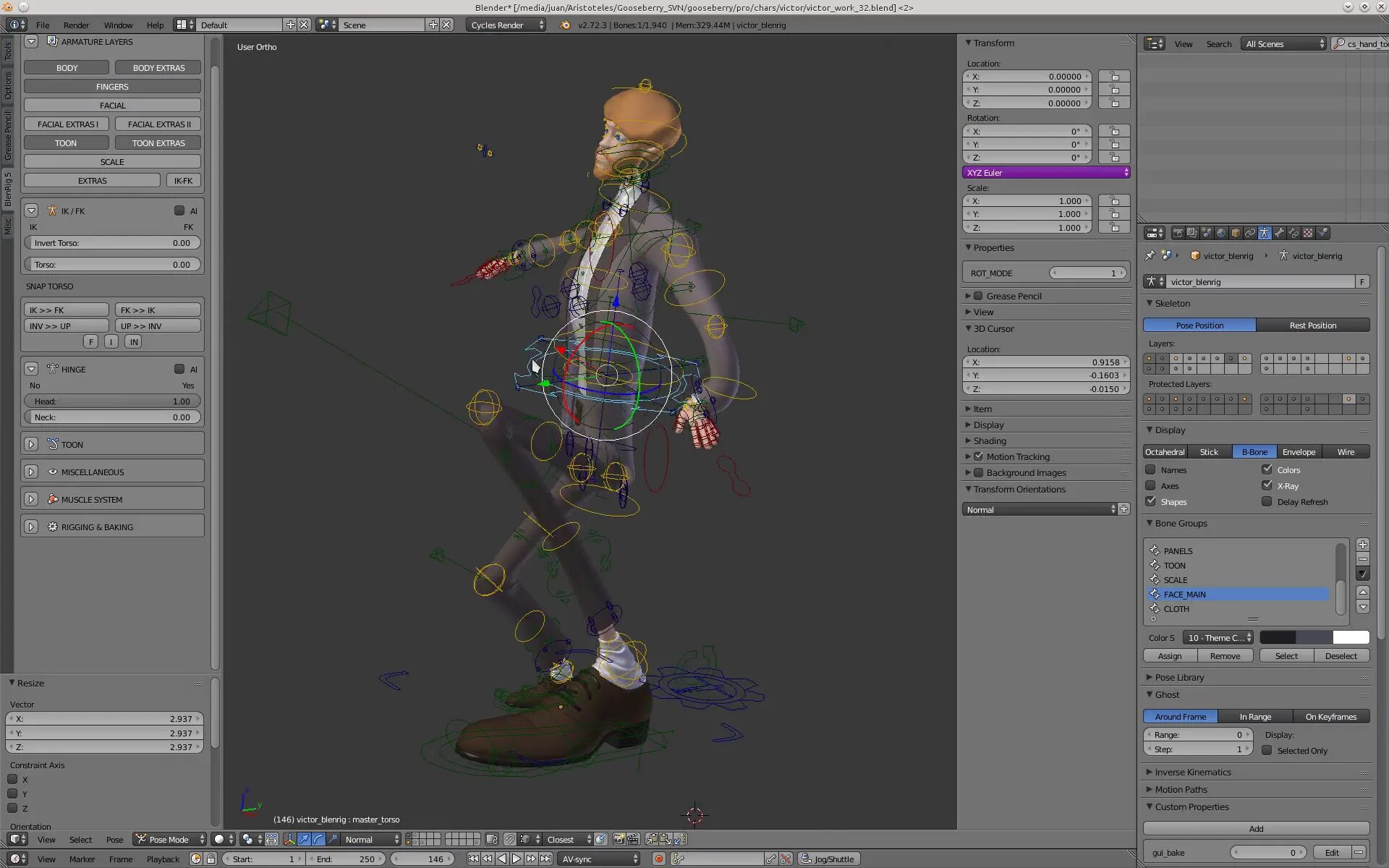The width and height of the screenshot is (1389, 868).
Task: Open the World properties tab (globe icon)
Action: coord(1221,233)
